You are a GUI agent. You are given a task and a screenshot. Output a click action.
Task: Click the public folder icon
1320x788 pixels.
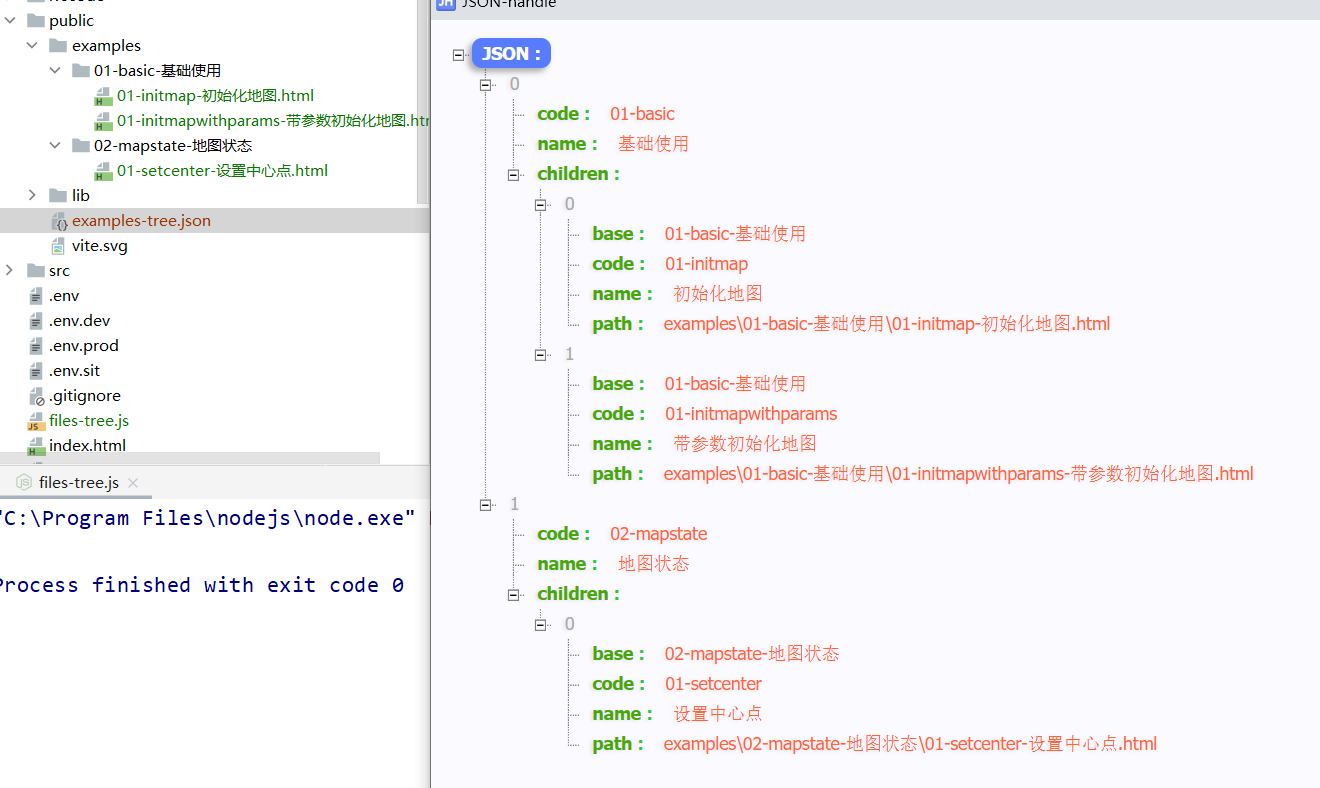tap(35, 20)
